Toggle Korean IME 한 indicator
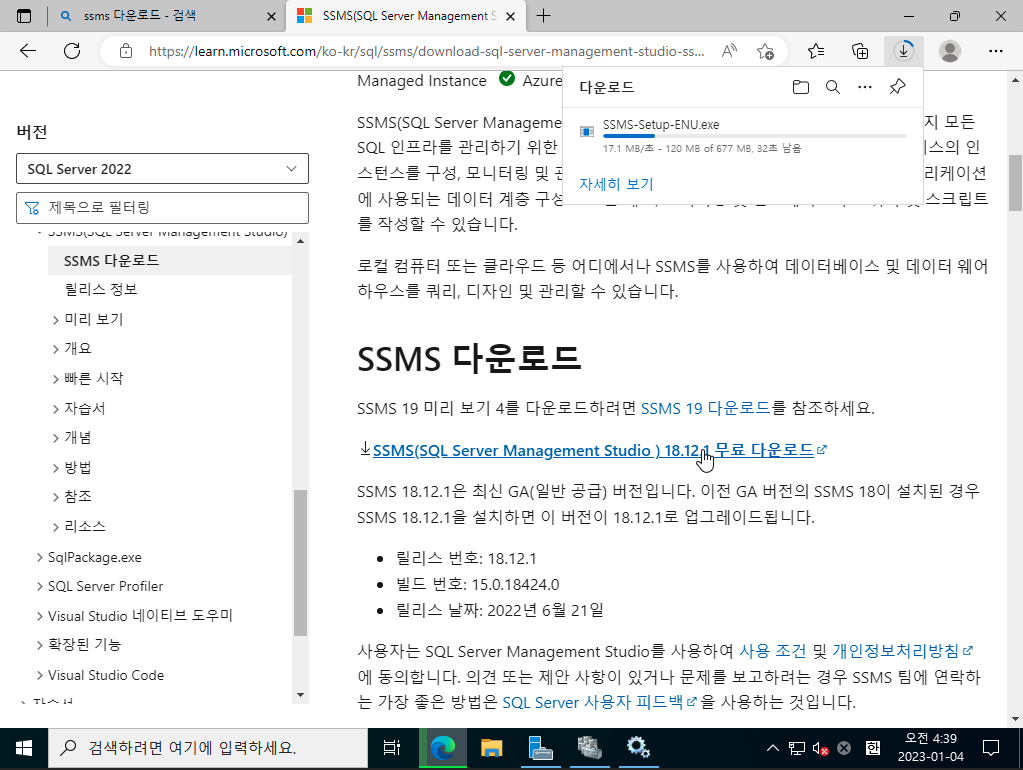 pyautogui.click(x=873, y=748)
